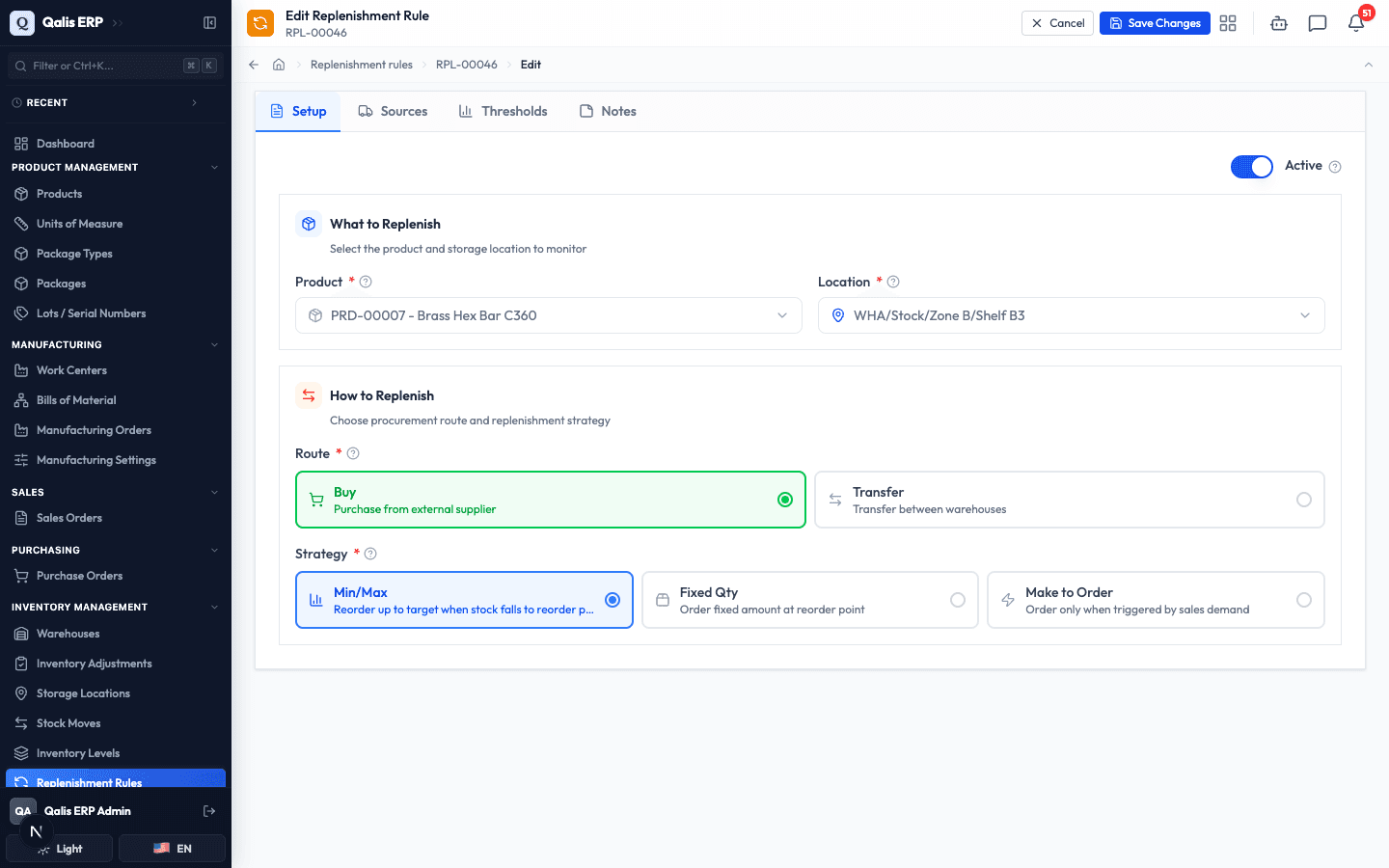Screen dimensions: 1389x868
Task: Switch to the Notes tab
Action: [x=608, y=111]
